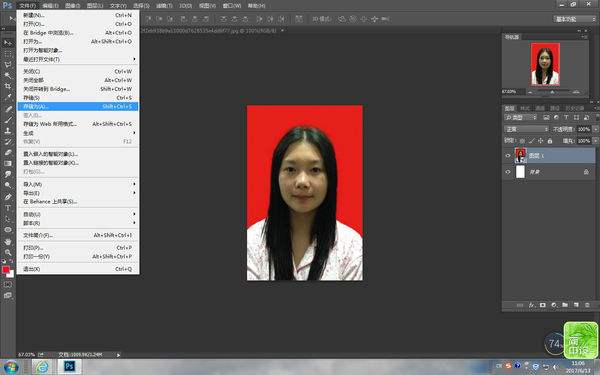Close the open document tab
600x375 pixels.
pyautogui.click(x=282, y=30)
